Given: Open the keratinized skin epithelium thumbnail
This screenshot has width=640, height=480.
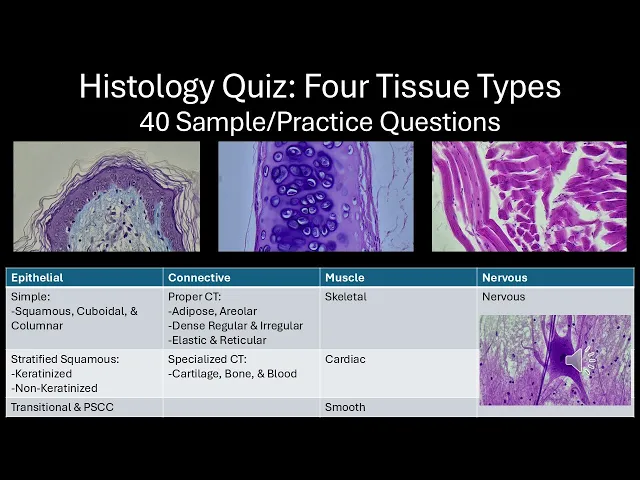Looking at the screenshot, I should (x=107, y=196).
